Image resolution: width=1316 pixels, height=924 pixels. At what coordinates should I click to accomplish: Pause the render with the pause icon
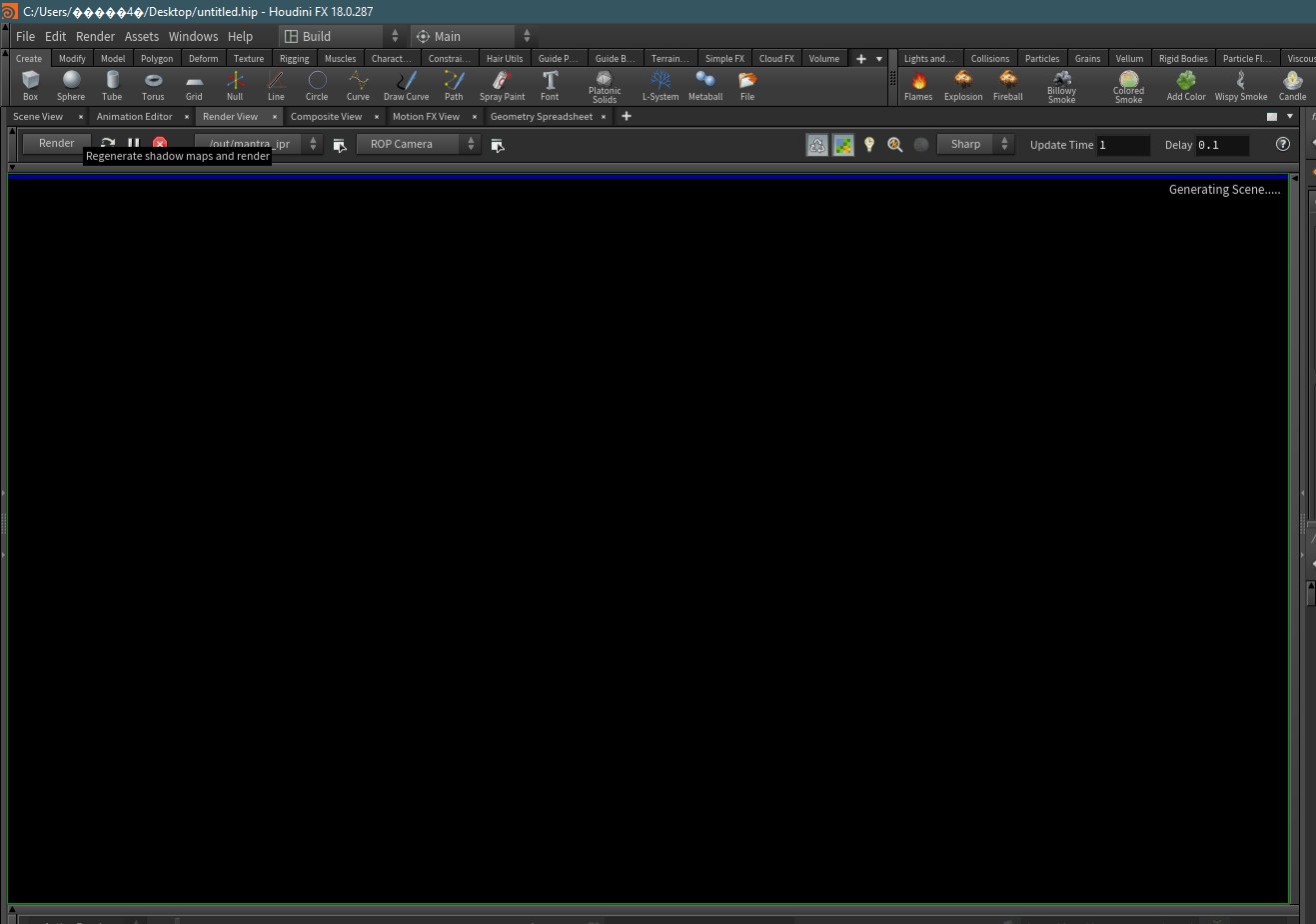coord(134,144)
